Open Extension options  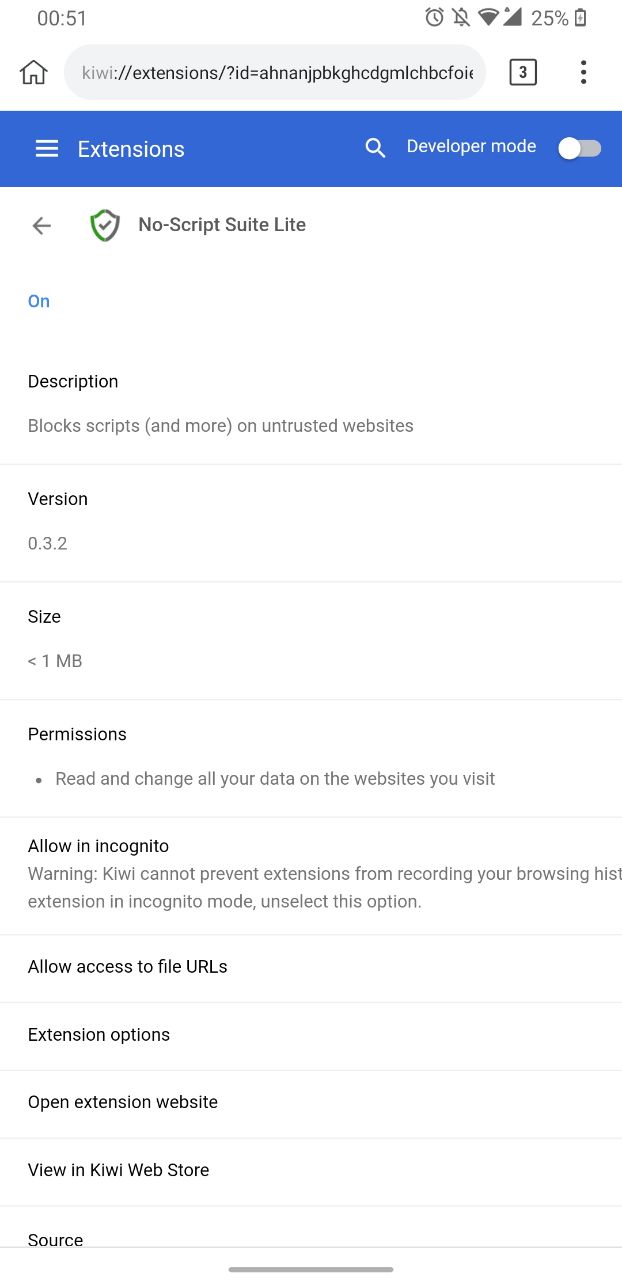[311, 1036]
